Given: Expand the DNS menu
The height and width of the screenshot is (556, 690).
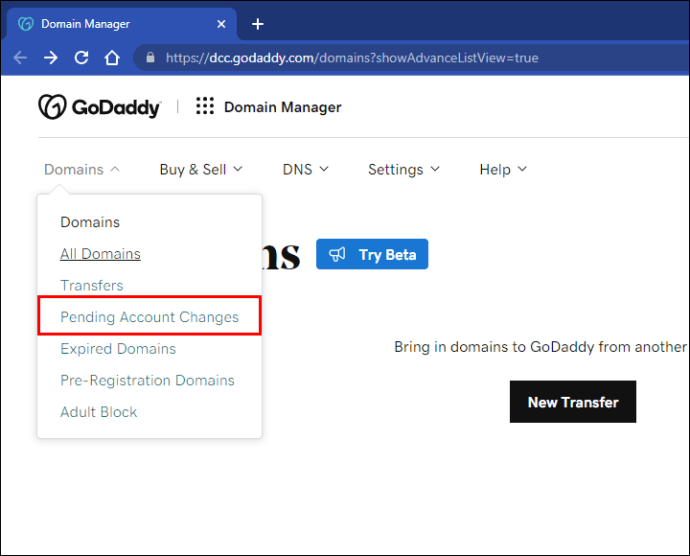Looking at the screenshot, I should (305, 169).
